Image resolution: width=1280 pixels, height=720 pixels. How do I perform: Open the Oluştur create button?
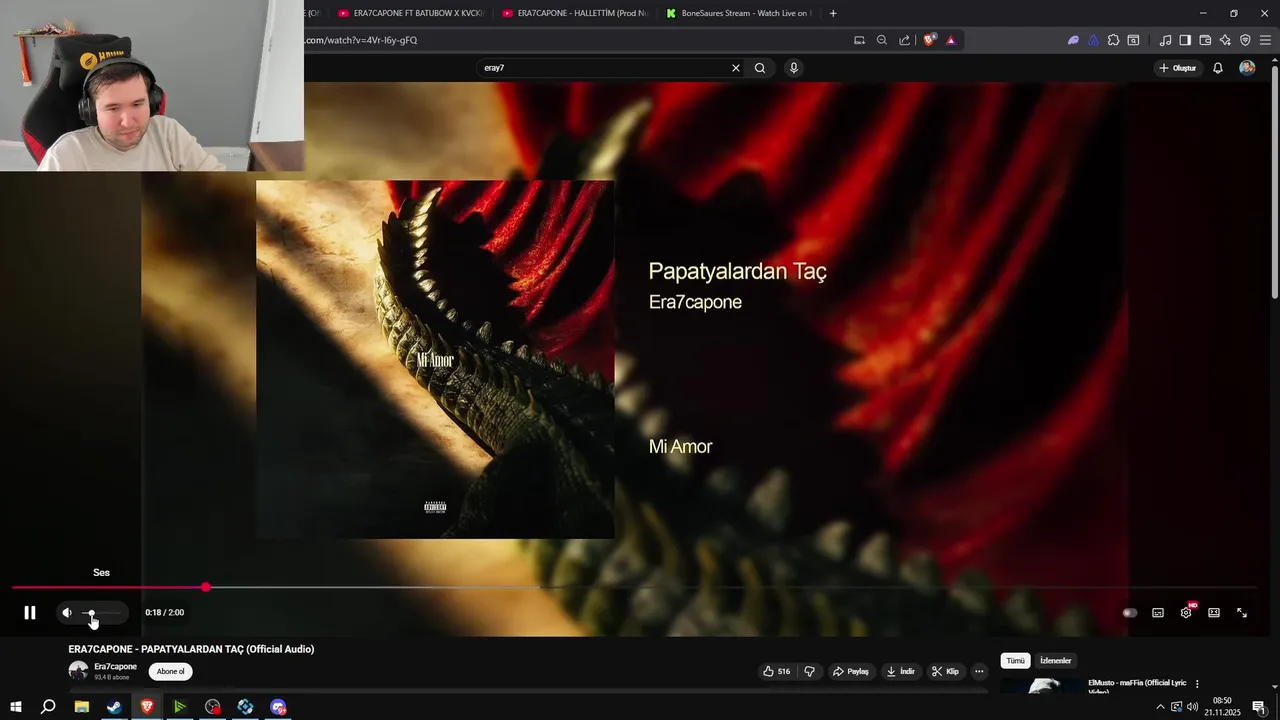1178,68
